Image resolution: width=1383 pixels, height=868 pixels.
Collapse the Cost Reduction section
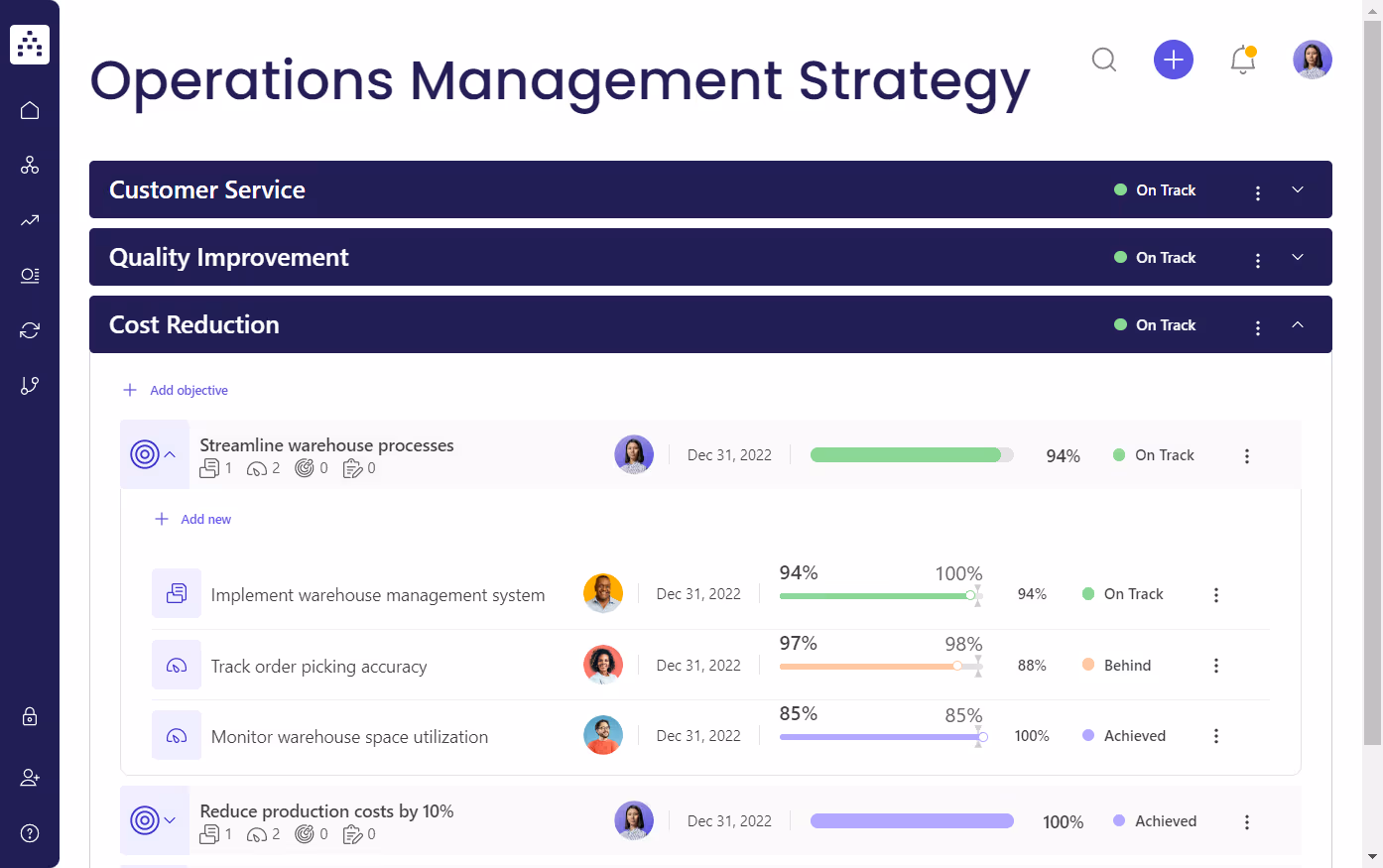(x=1298, y=324)
